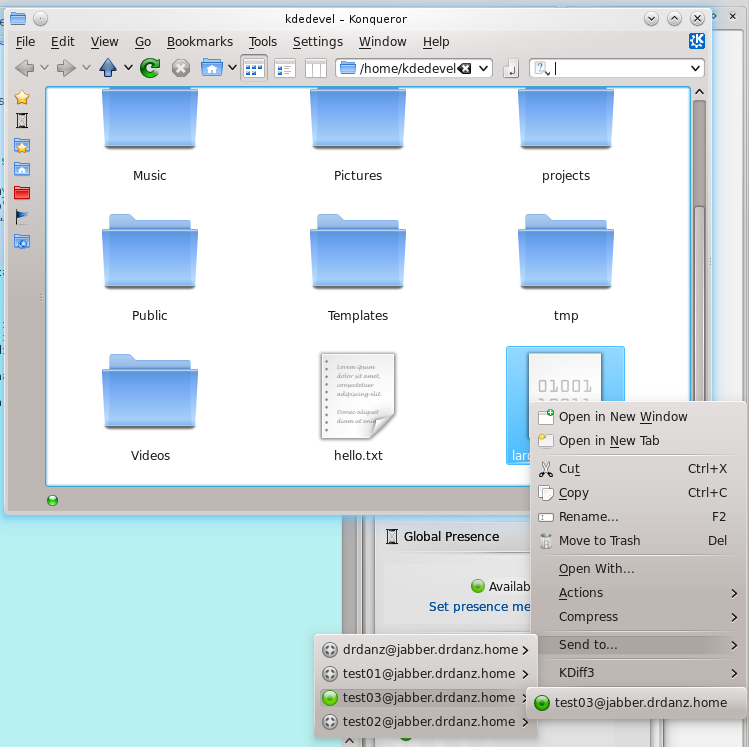Open the Bookmarks menu
The height and width of the screenshot is (747, 749).
(200, 42)
